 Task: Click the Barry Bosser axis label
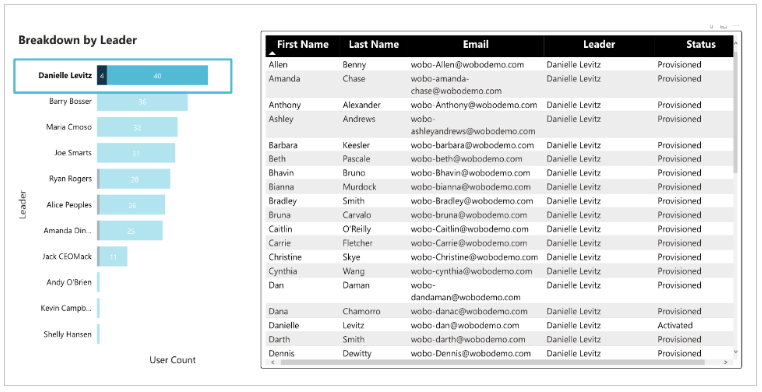coord(70,101)
